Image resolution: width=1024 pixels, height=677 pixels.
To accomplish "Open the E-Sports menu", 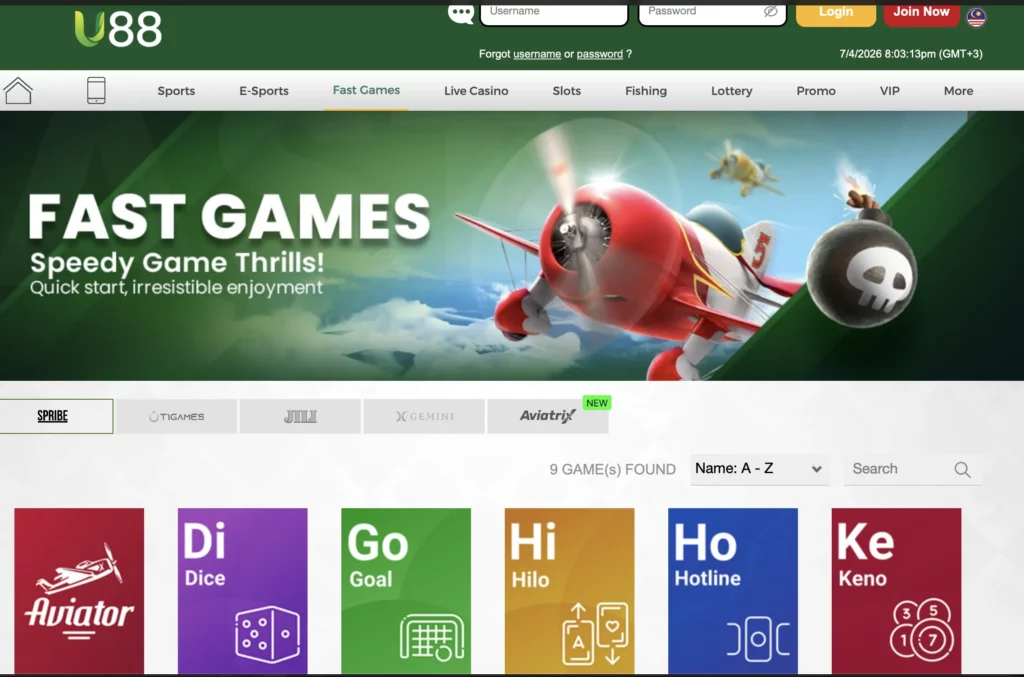I will [264, 91].
